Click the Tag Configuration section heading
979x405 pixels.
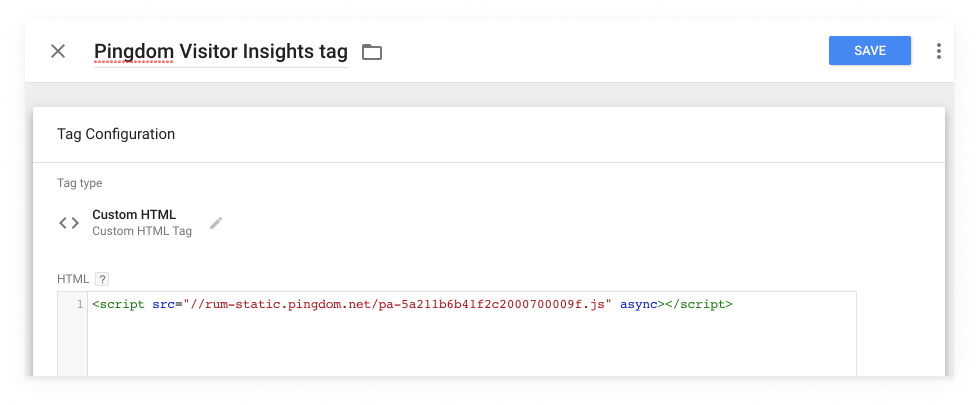point(116,134)
